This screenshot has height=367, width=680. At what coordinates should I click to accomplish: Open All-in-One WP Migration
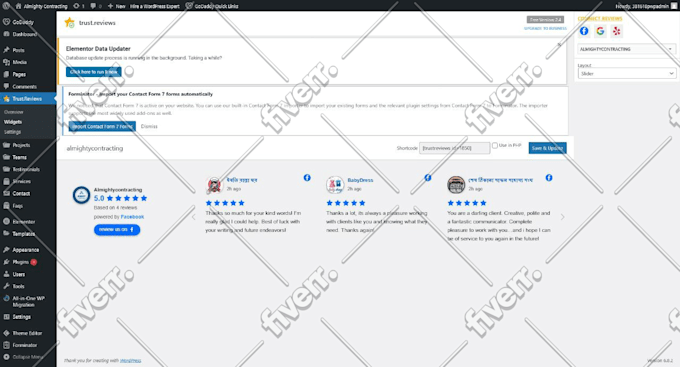(x=29, y=301)
